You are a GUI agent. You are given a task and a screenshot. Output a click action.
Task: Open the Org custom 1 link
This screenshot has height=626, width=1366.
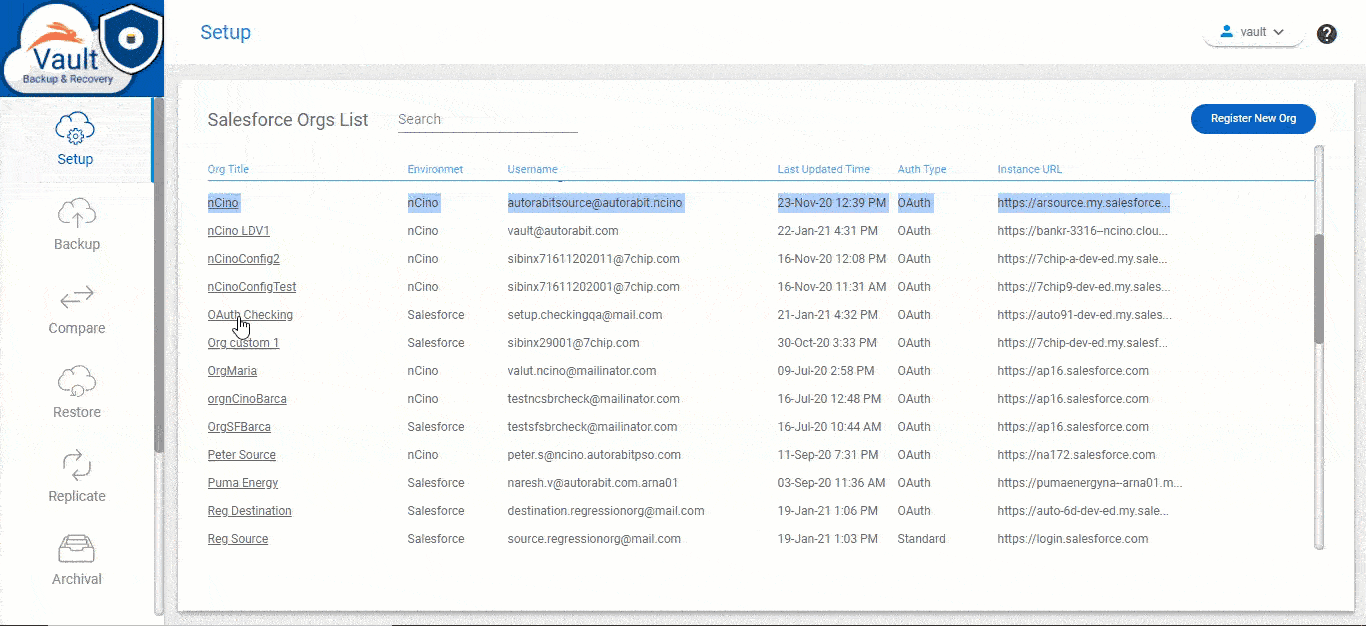click(243, 343)
